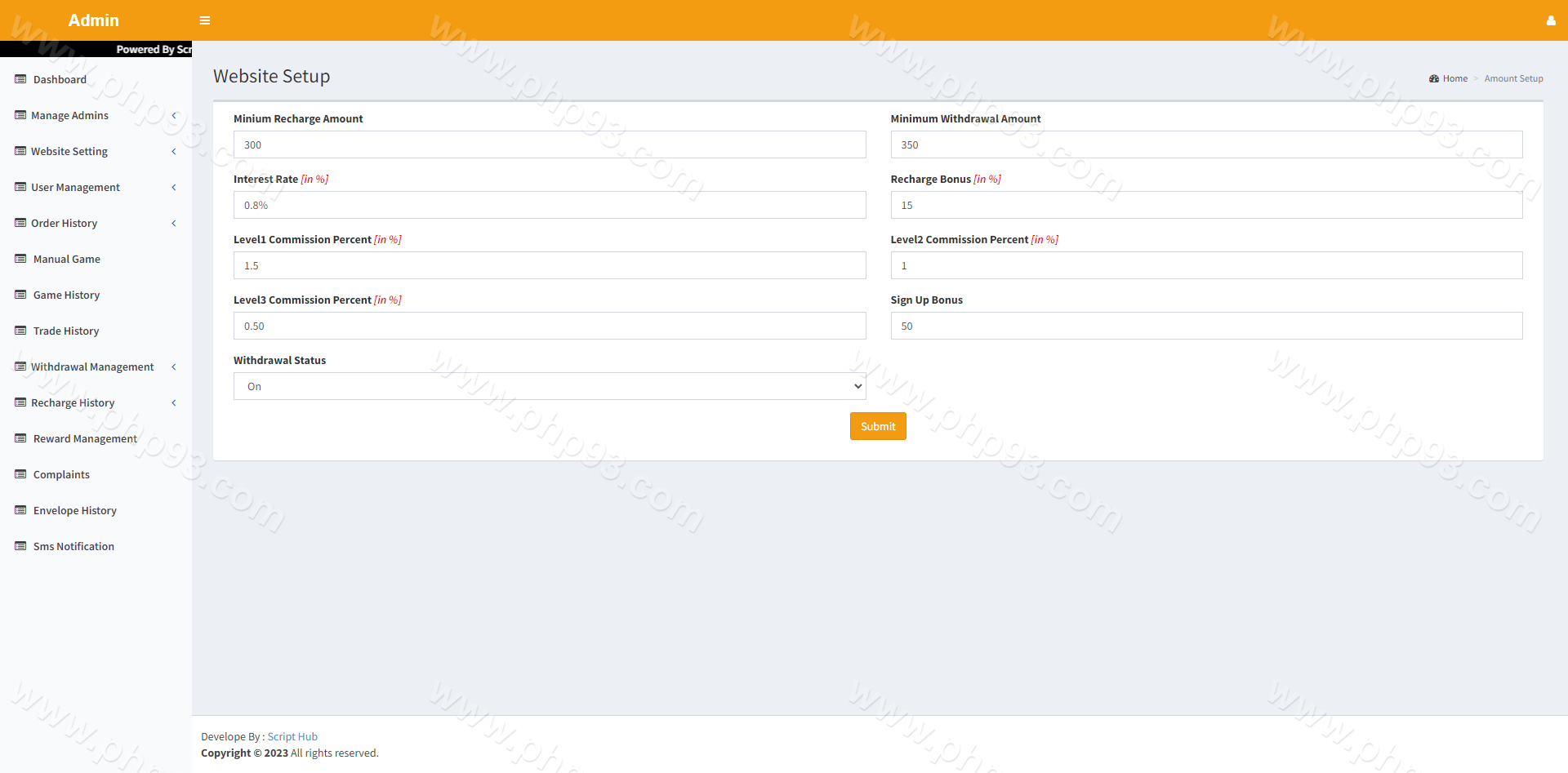
Task: Open Game History from sidebar
Action: [66, 295]
